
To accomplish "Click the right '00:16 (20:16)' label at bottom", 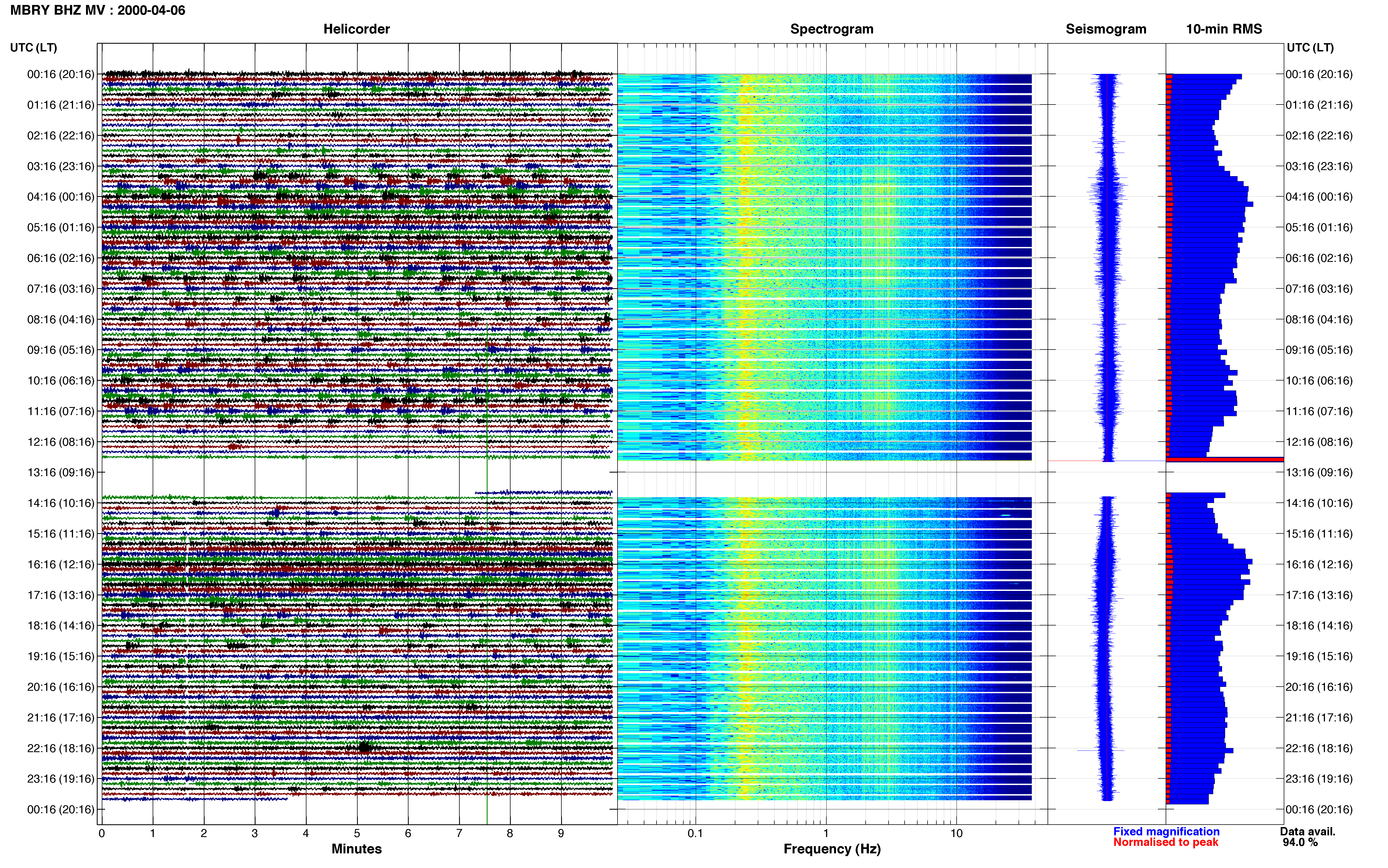I will (x=1319, y=809).
